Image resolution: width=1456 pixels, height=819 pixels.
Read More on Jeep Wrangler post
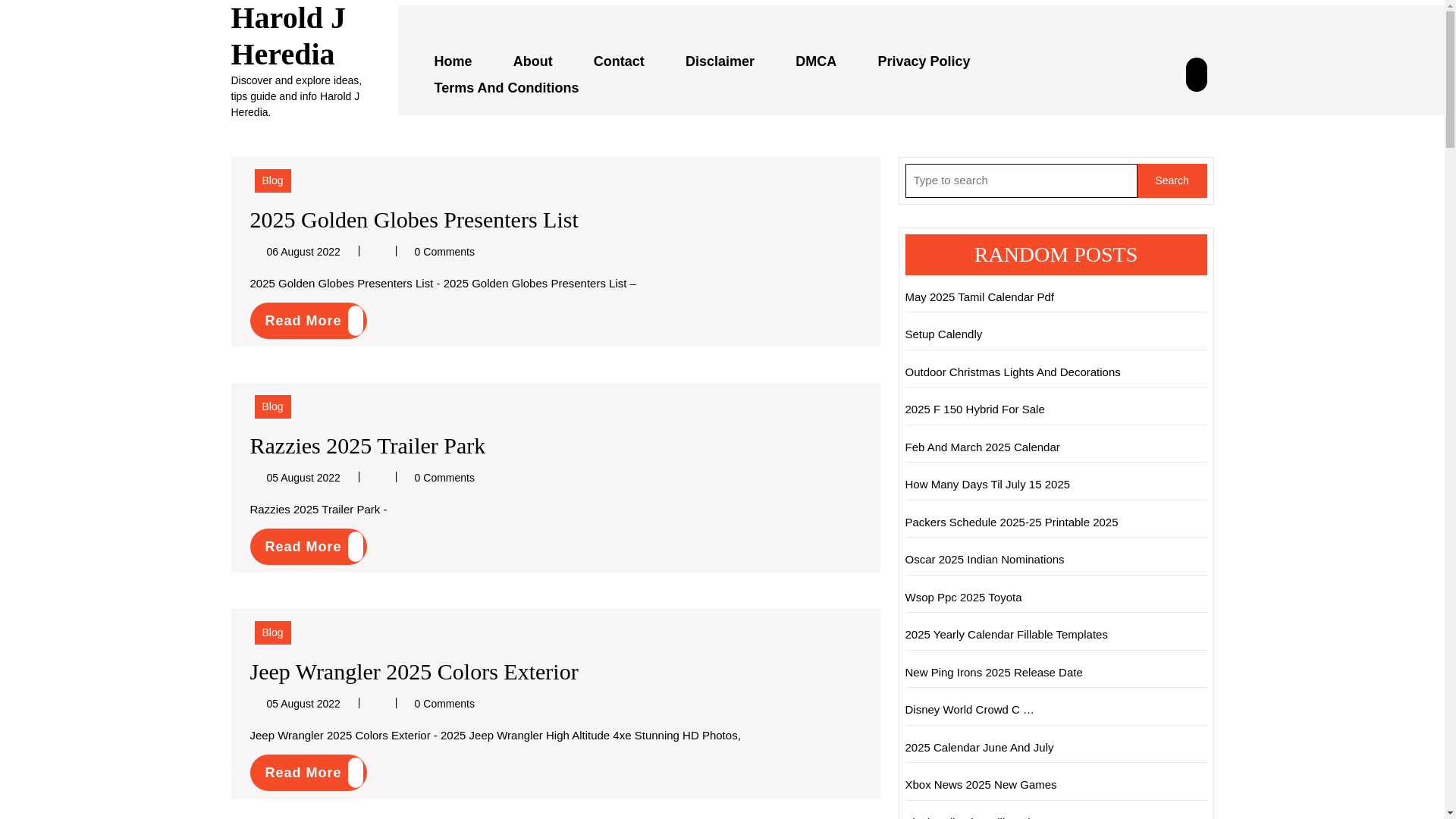[308, 773]
